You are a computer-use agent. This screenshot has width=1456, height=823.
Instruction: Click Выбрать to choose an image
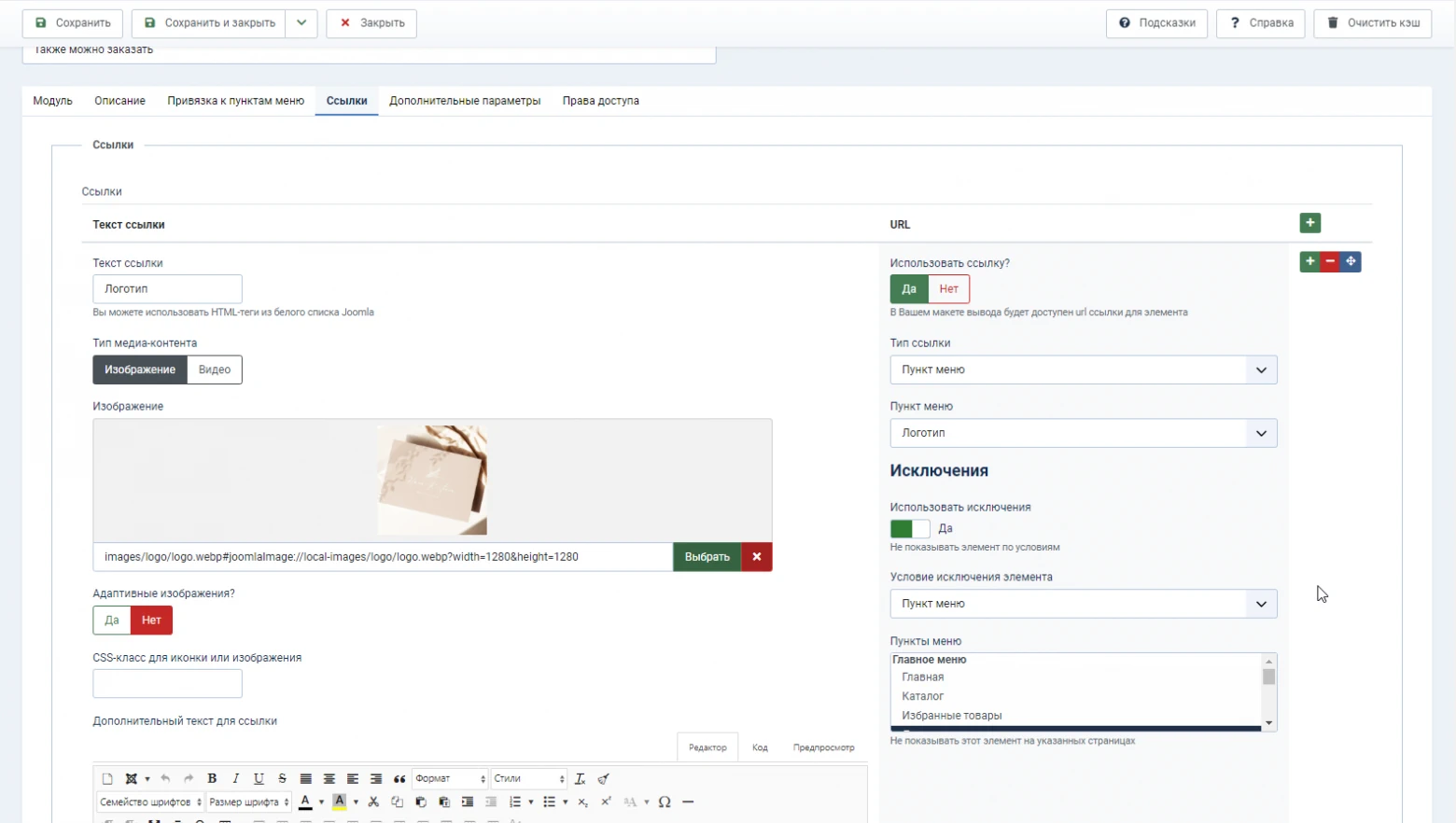point(707,557)
